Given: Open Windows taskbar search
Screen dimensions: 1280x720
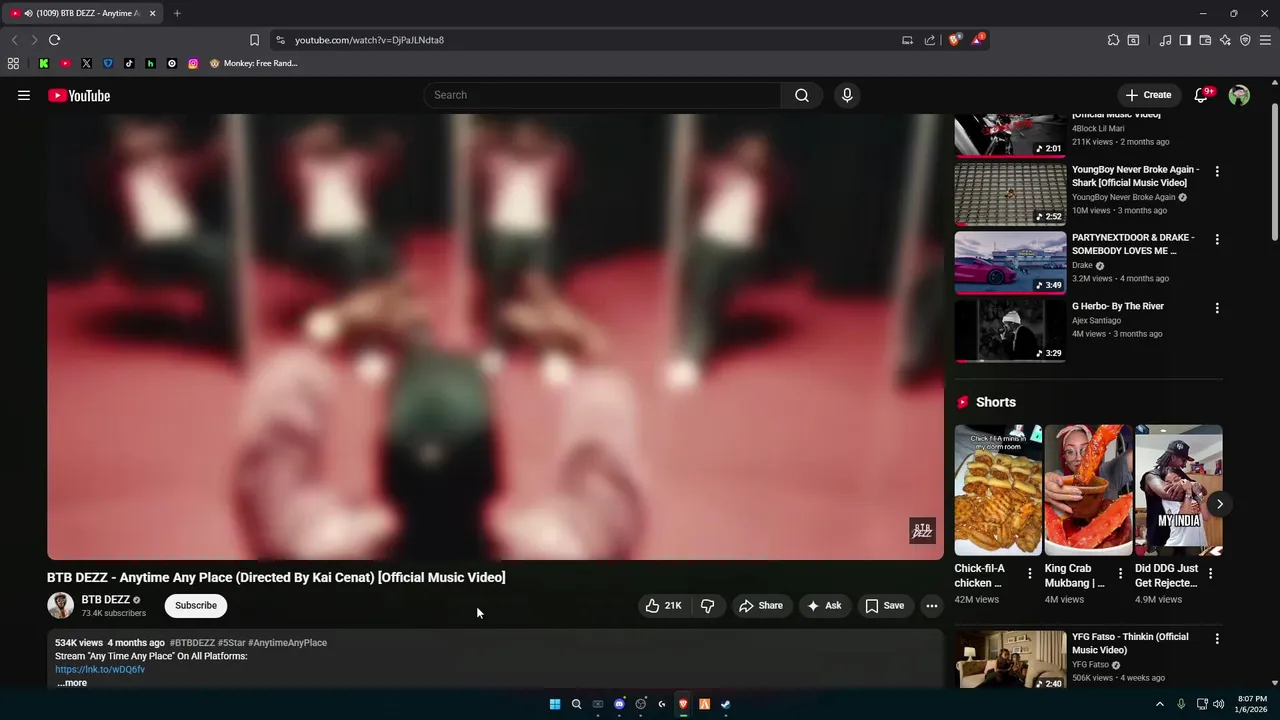Looking at the screenshot, I should (576, 704).
